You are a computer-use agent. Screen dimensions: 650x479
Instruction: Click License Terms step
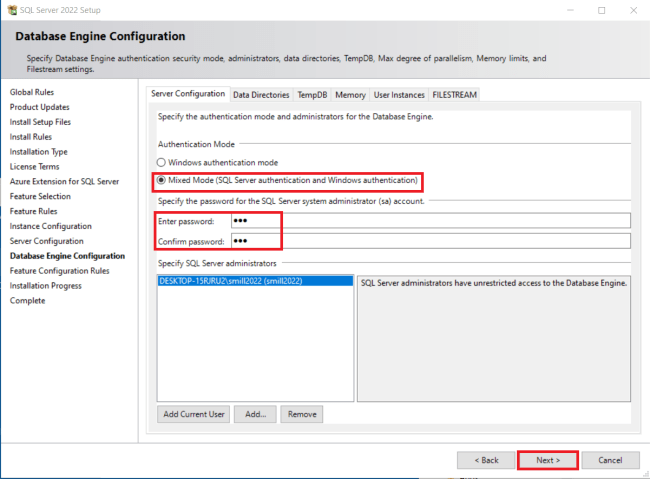tap(34, 167)
